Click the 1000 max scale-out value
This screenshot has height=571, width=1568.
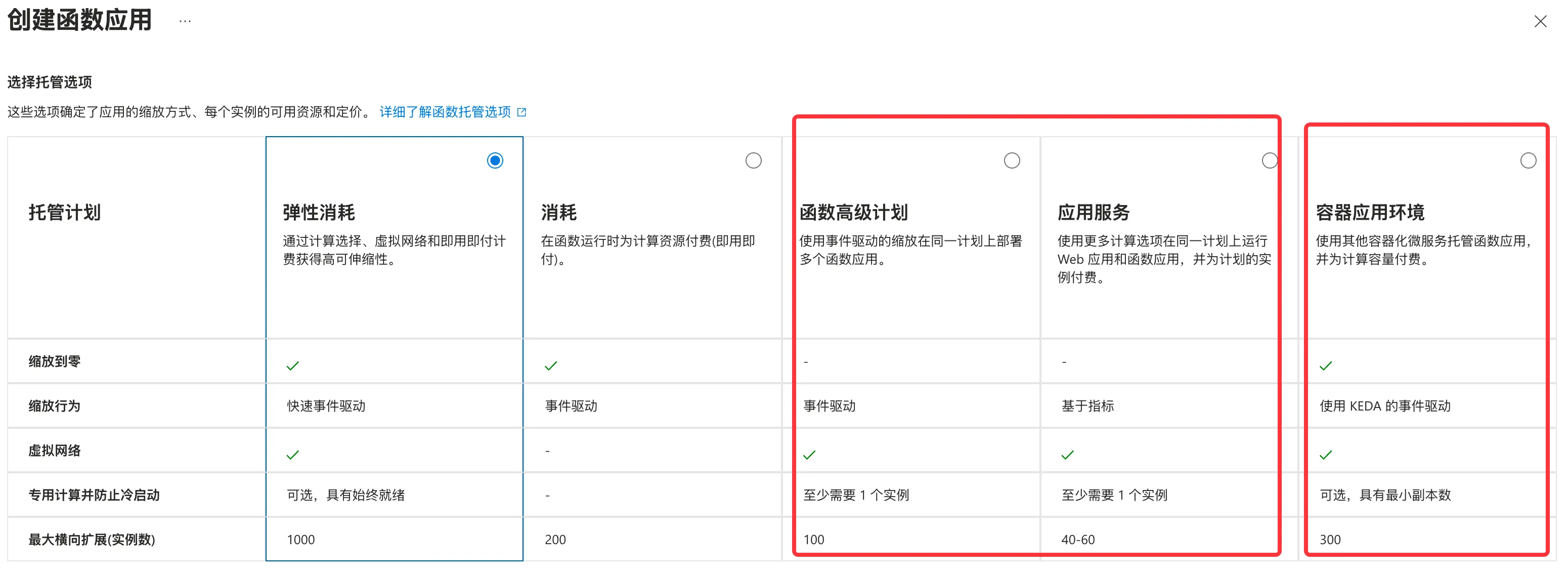pyautogui.click(x=300, y=539)
